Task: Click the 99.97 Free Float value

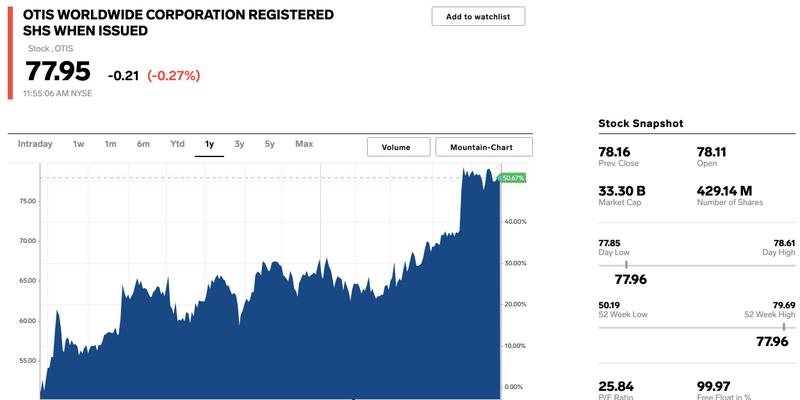Action: [x=713, y=386]
